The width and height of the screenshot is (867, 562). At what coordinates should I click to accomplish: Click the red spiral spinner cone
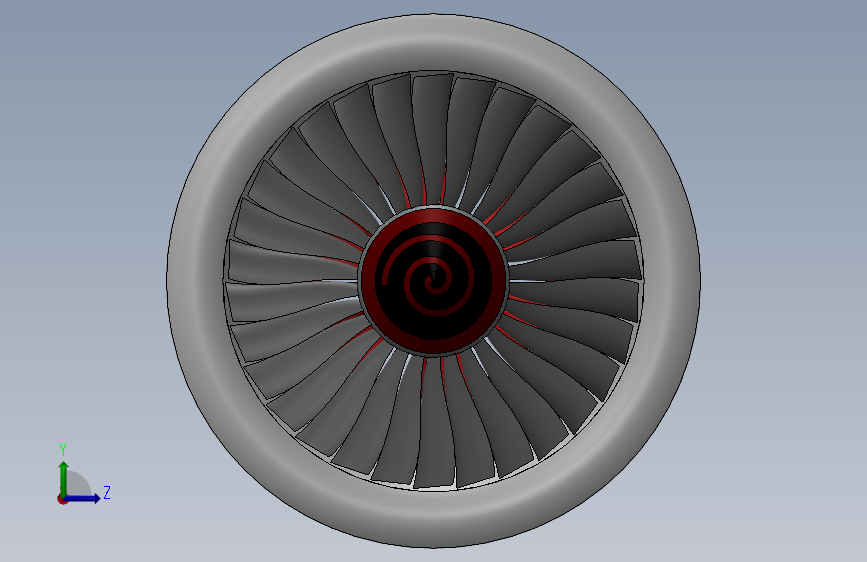click(433, 281)
